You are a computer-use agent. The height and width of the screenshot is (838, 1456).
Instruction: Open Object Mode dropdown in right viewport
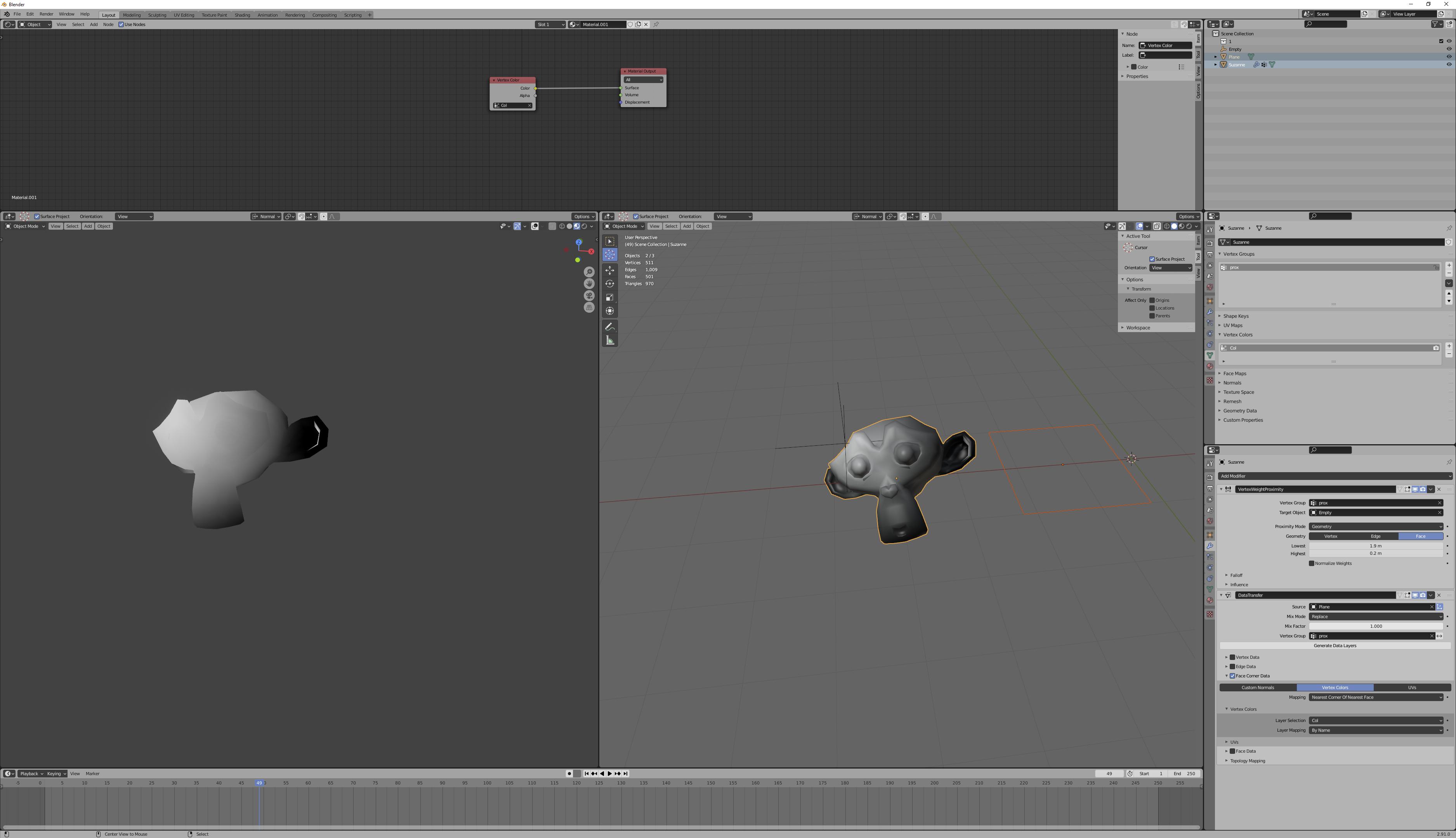tap(624, 226)
